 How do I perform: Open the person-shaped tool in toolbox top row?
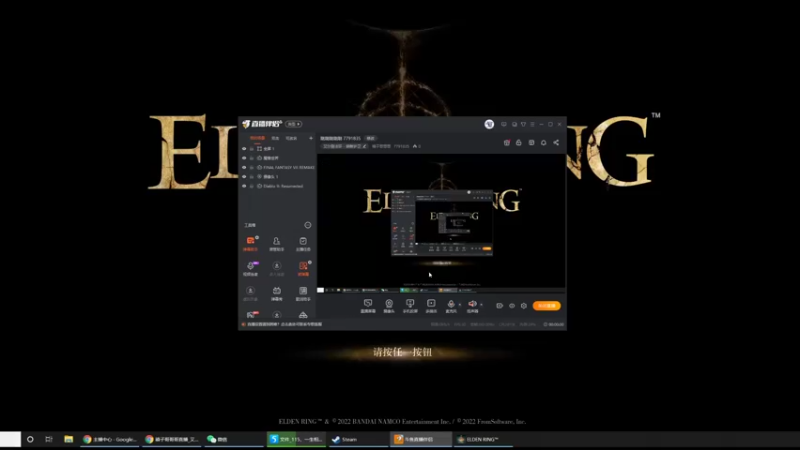[277, 243]
